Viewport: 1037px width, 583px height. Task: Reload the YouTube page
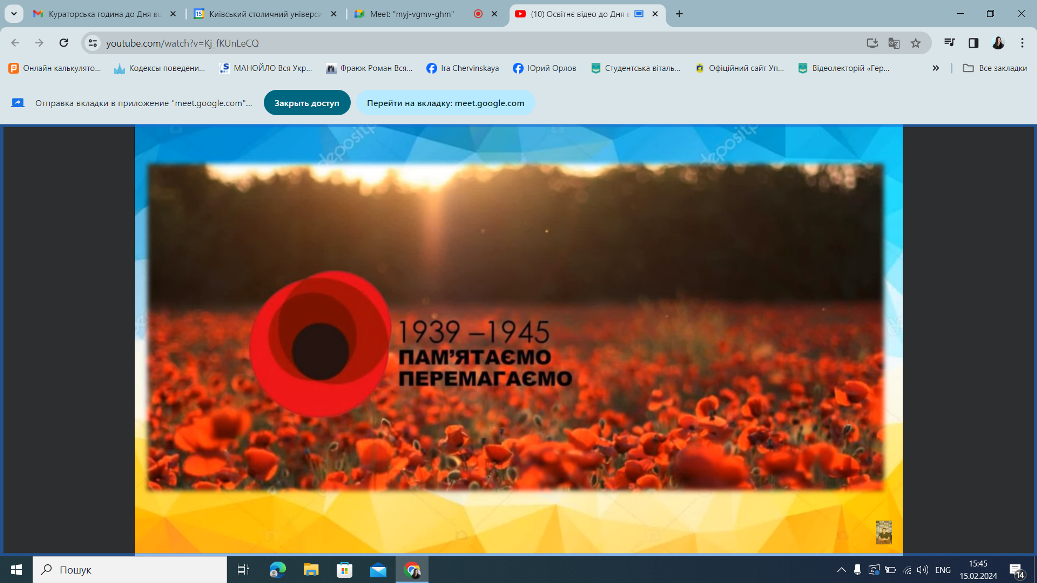(x=63, y=43)
